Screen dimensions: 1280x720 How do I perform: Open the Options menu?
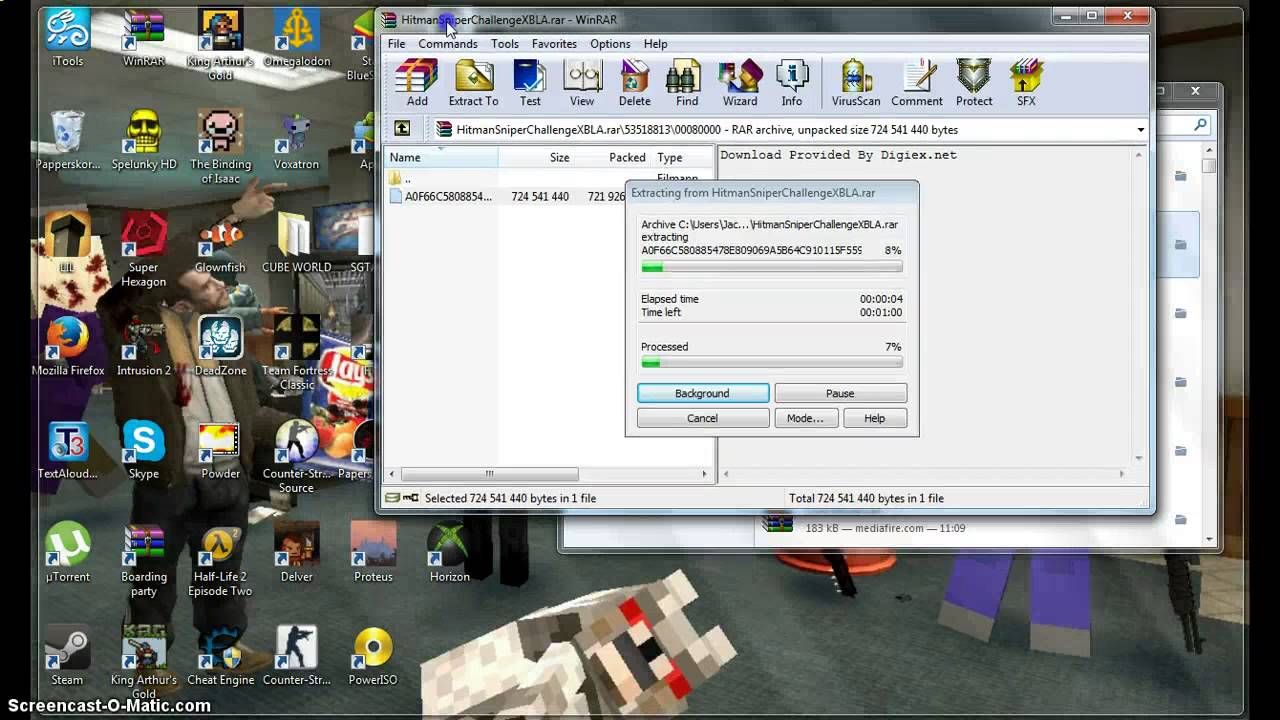point(610,44)
